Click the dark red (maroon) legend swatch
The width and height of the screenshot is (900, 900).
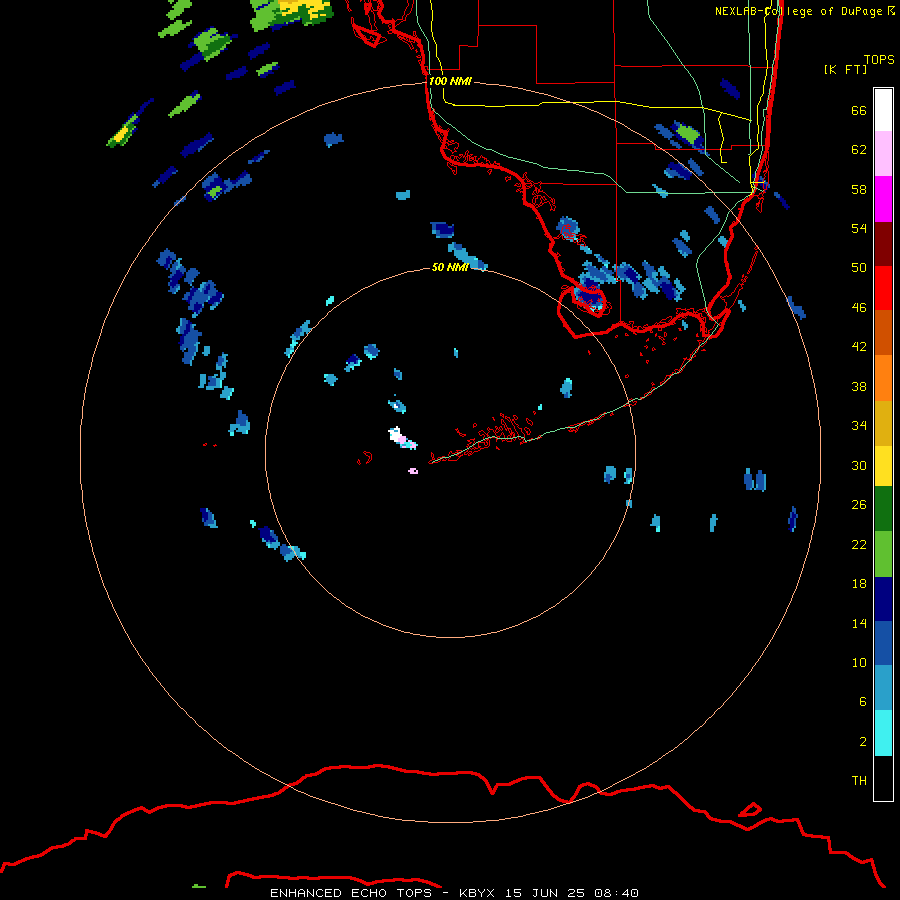883,244
